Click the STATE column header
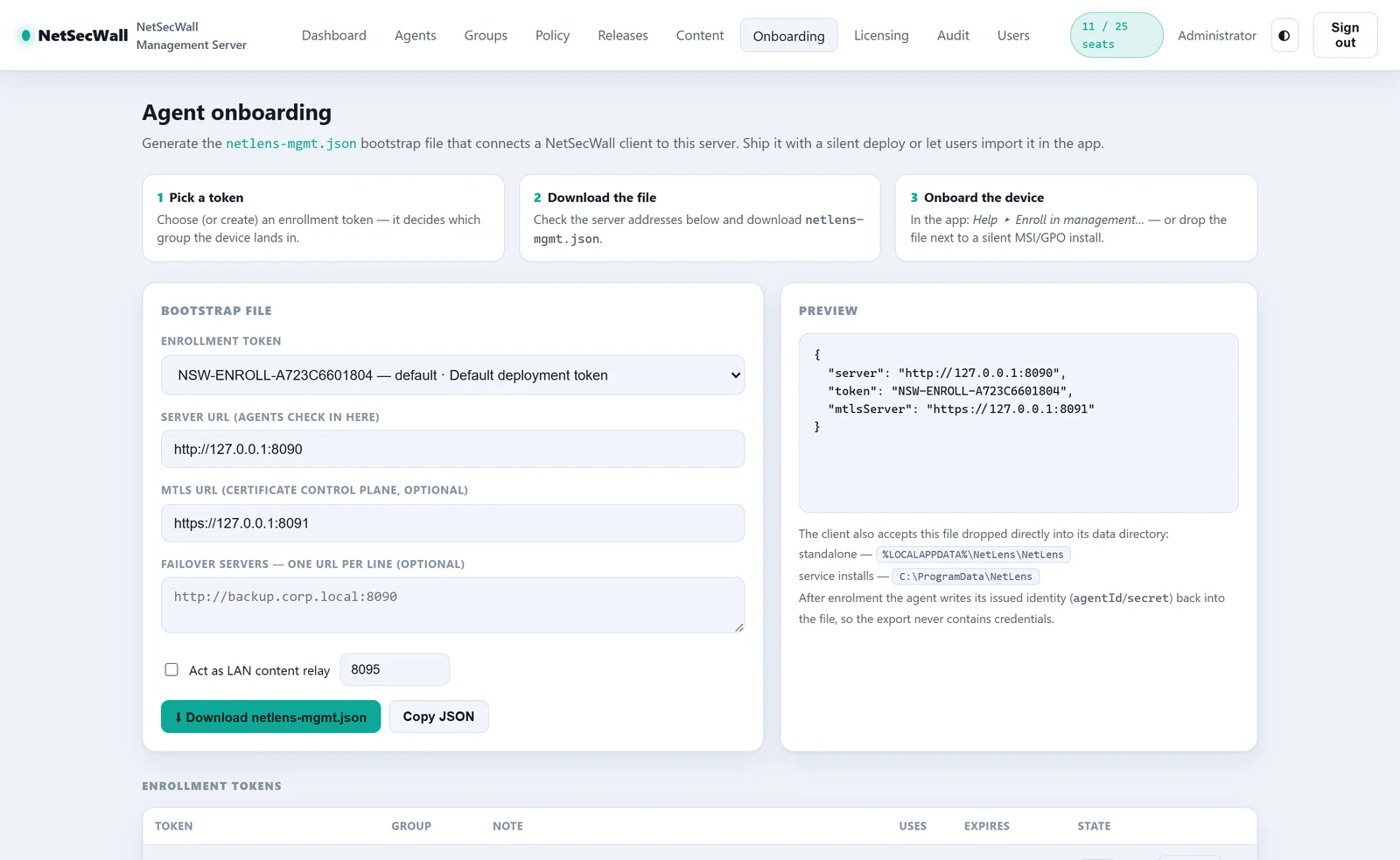 click(x=1094, y=826)
